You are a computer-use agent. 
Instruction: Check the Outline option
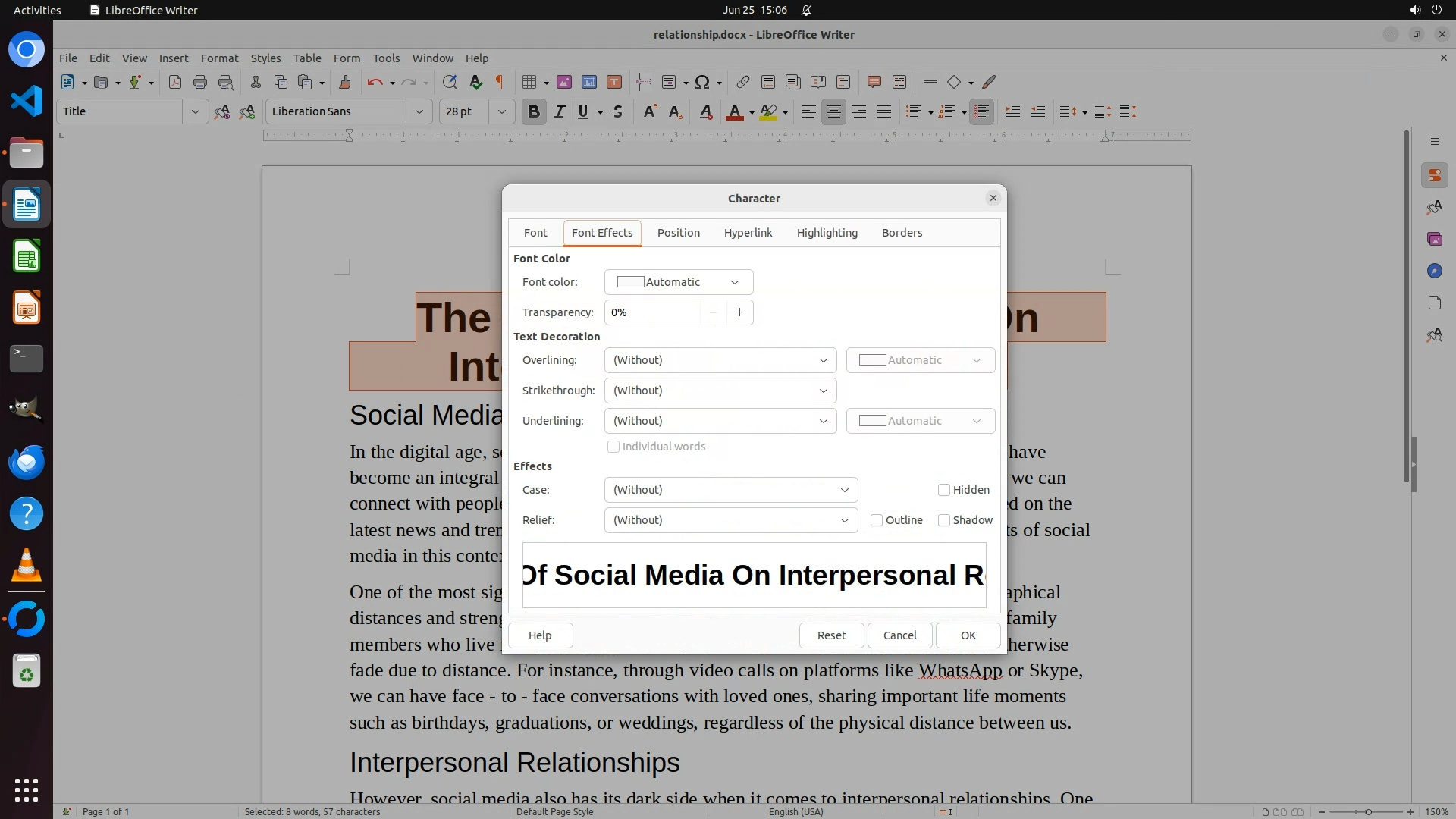(877, 520)
